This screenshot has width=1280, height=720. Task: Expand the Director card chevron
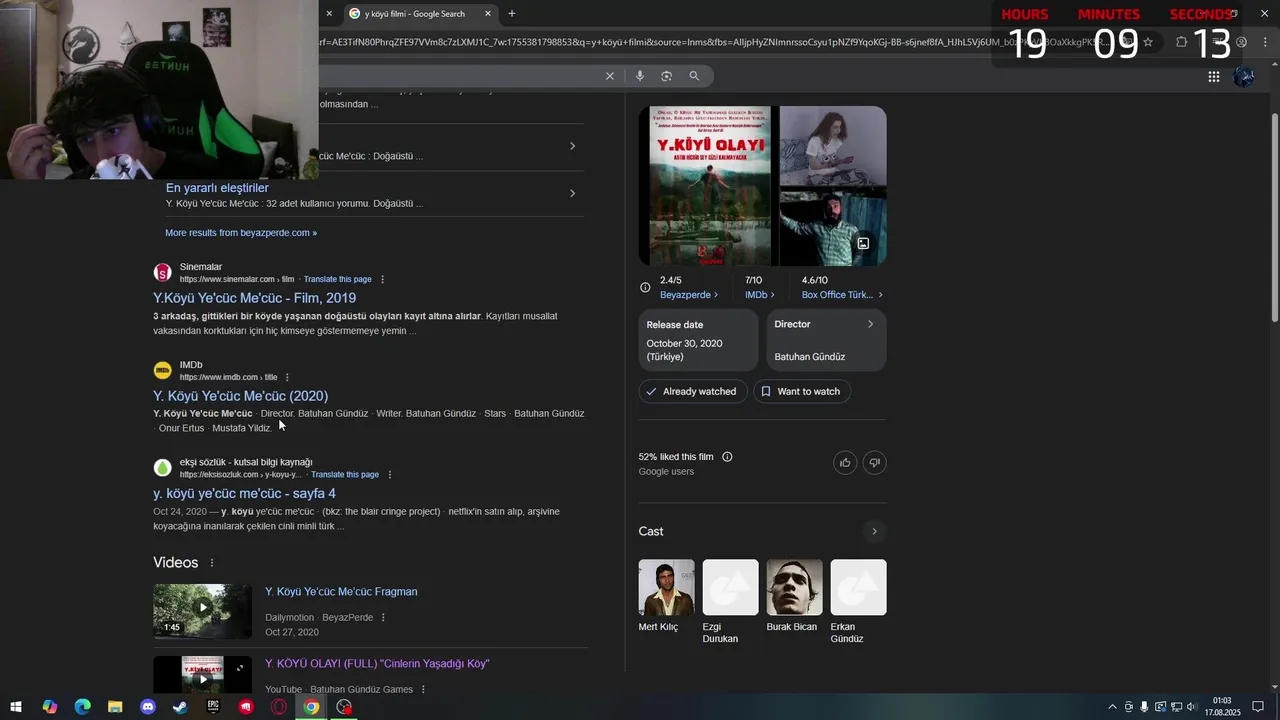point(870,324)
